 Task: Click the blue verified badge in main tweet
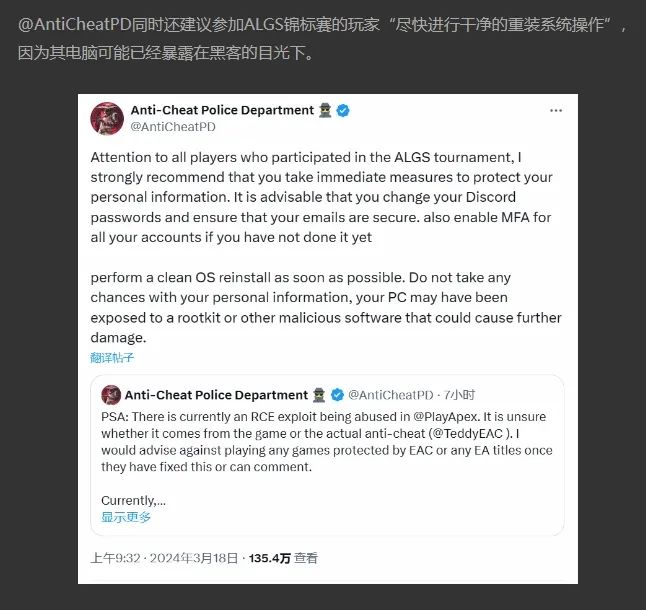(343, 110)
